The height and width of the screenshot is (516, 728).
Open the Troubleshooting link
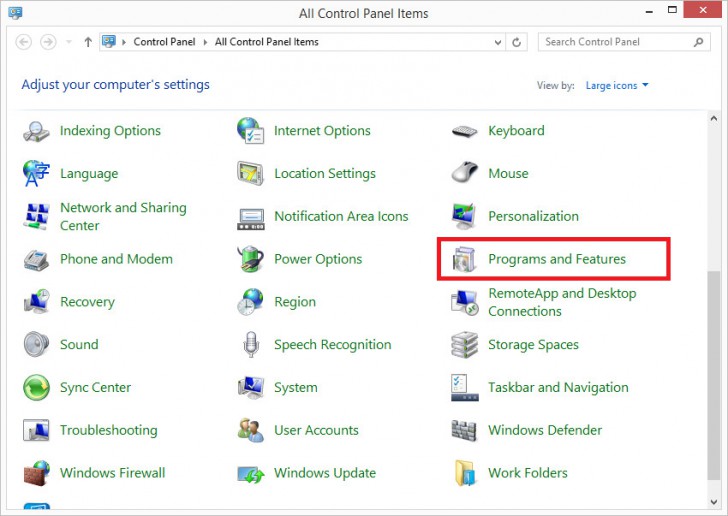[x=108, y=431]
